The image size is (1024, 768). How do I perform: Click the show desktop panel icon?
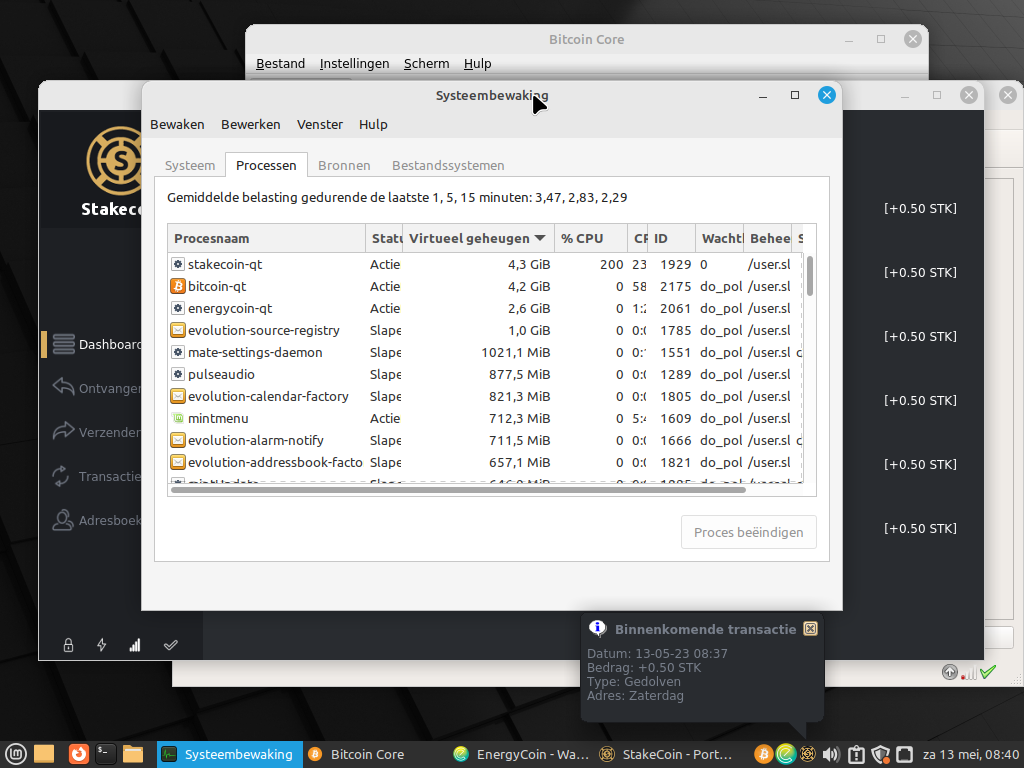tap(44, 754)
